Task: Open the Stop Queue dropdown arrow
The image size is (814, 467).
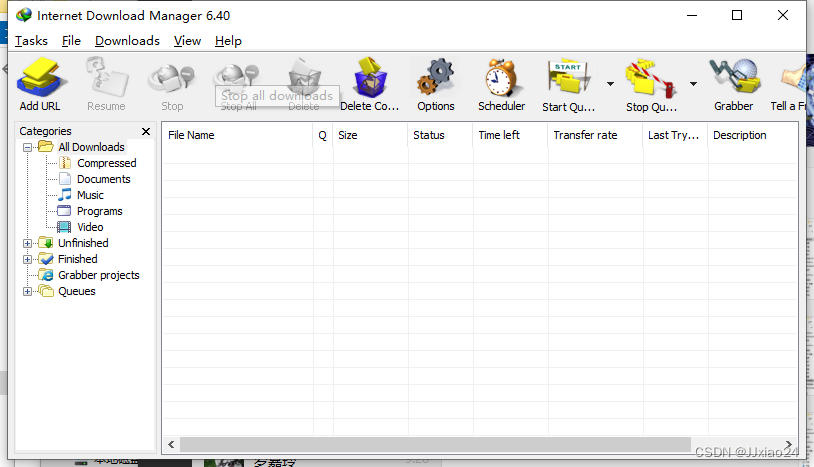Action: click(x=693, y=84)
